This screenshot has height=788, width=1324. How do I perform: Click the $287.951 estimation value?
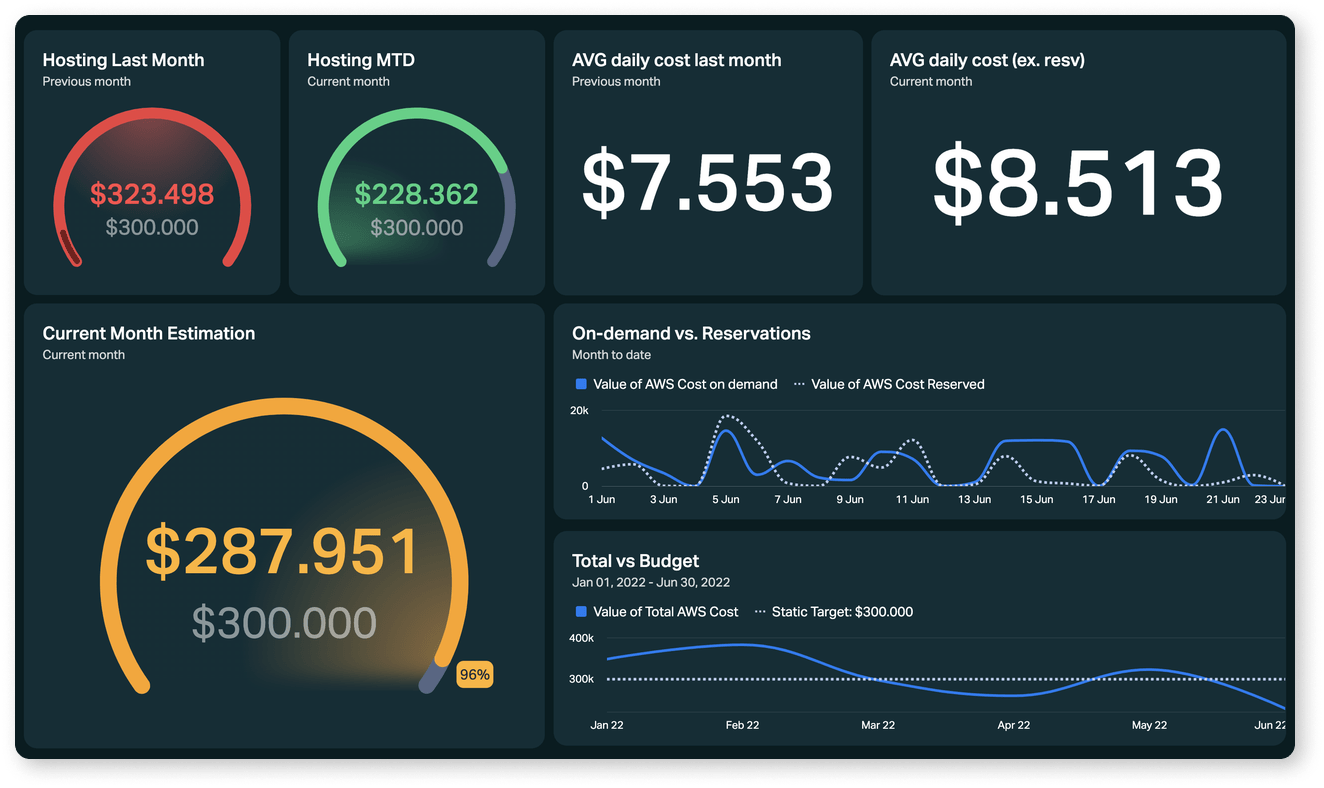[283, 551]
